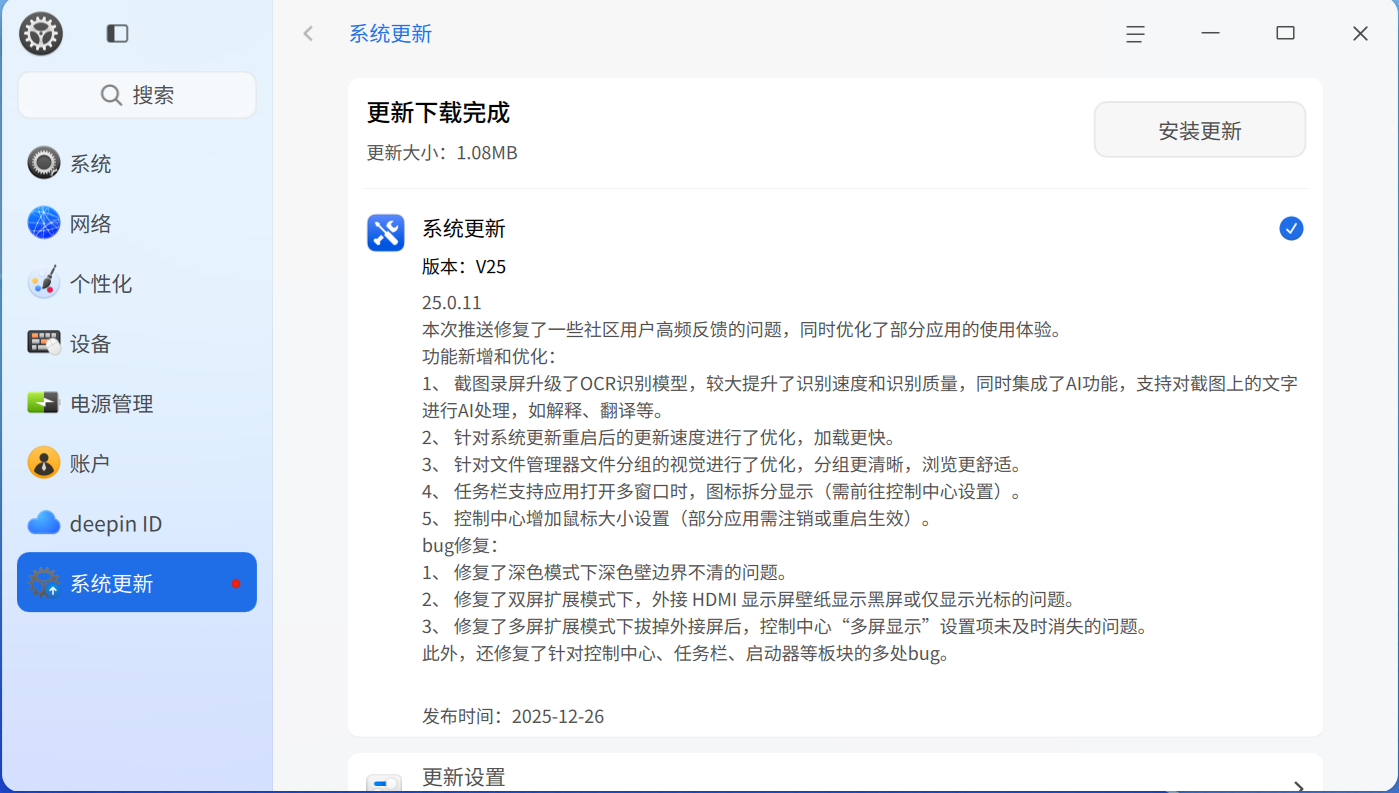Image resolution: width=1399 pixels, height=793 pixels.
Task: Click the 更新下载完成 heading
Action: click(x=438, y=113)
